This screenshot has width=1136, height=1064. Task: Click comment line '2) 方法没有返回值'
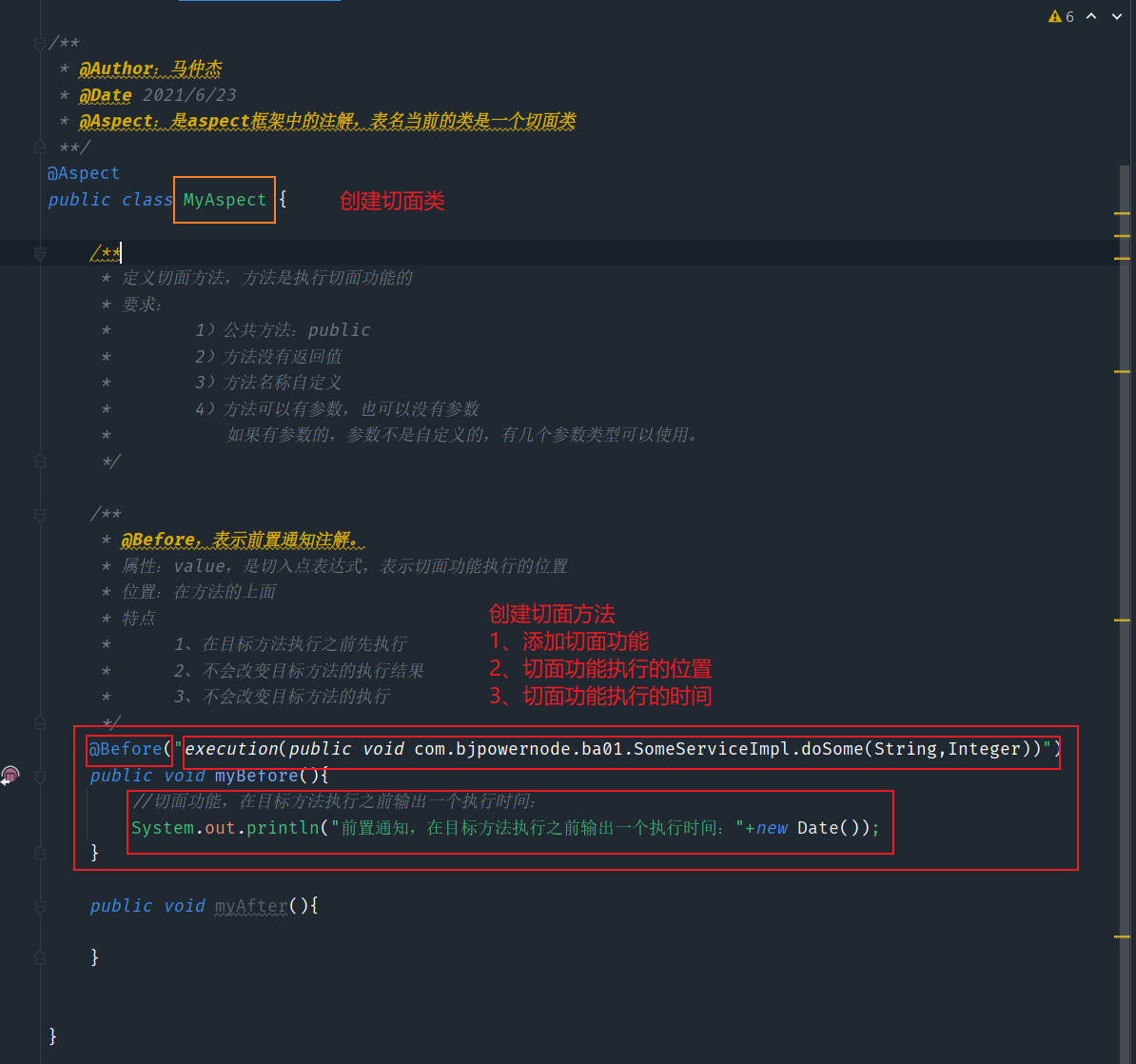[x=268, y=357]
